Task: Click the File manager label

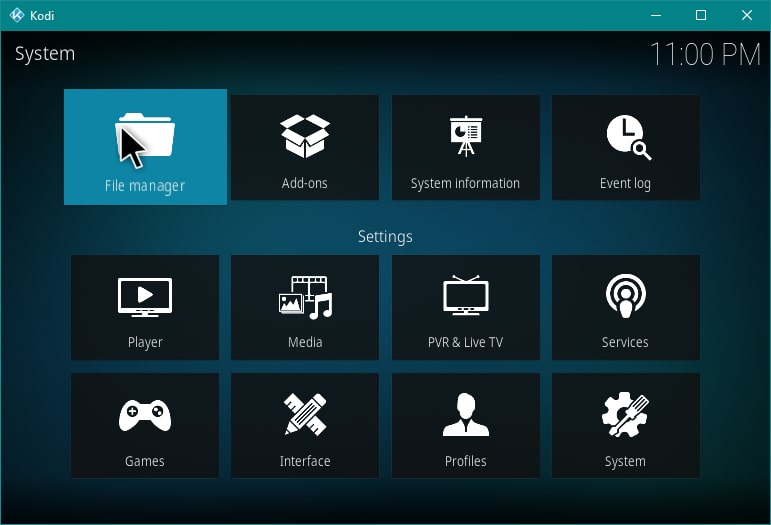Action: click(x=145, y=186)
